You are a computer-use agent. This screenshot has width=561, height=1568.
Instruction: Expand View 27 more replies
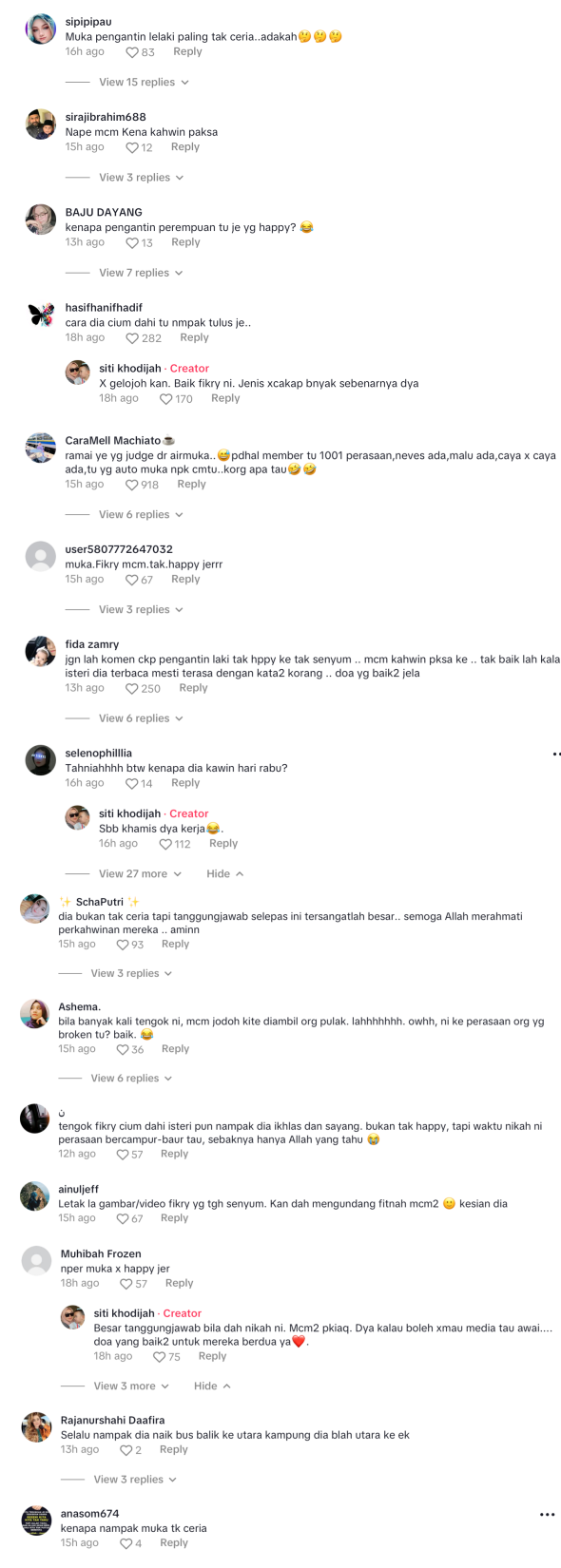(138, 874)
